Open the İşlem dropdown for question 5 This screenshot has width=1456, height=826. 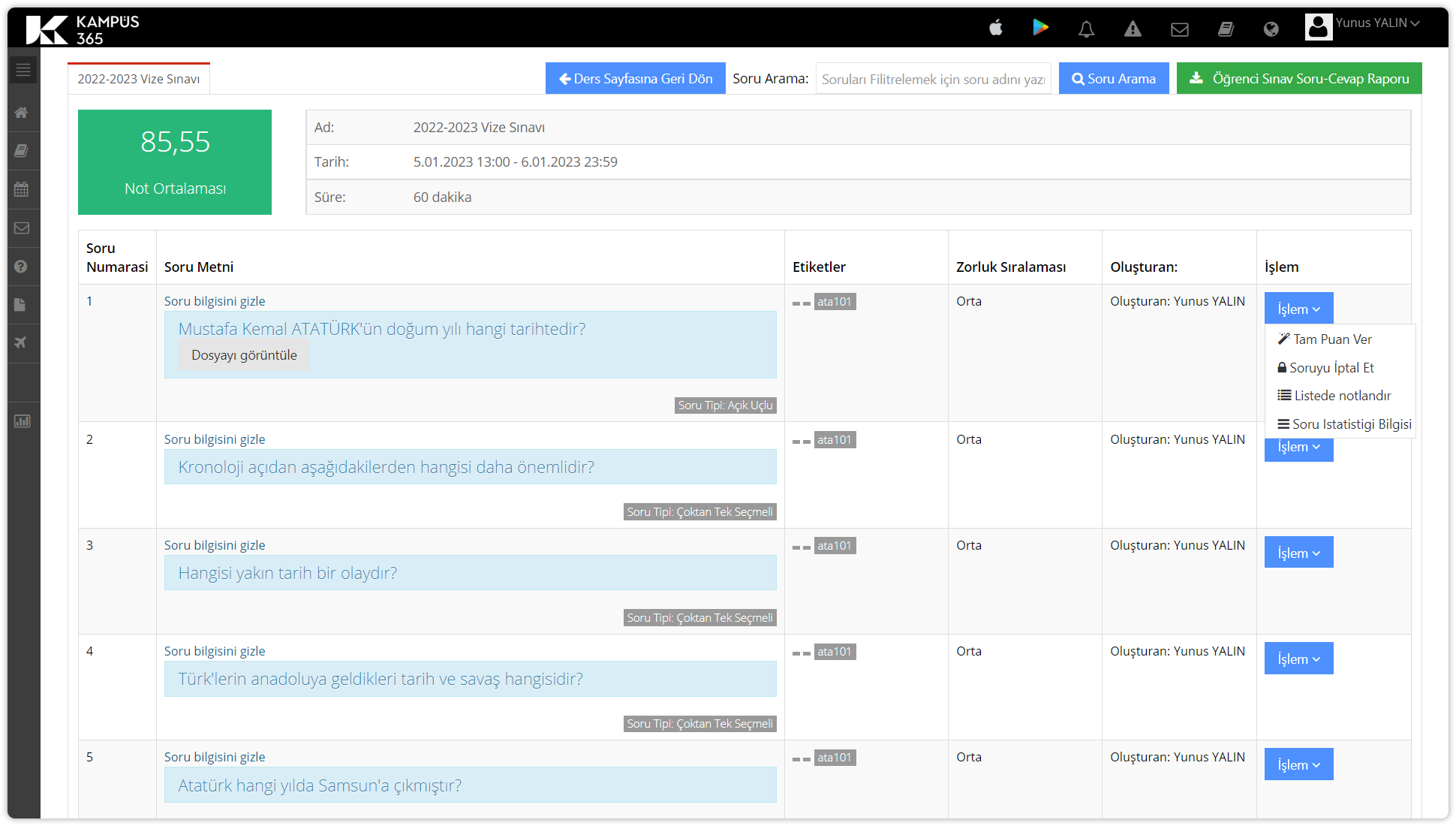click(1298, 764)
